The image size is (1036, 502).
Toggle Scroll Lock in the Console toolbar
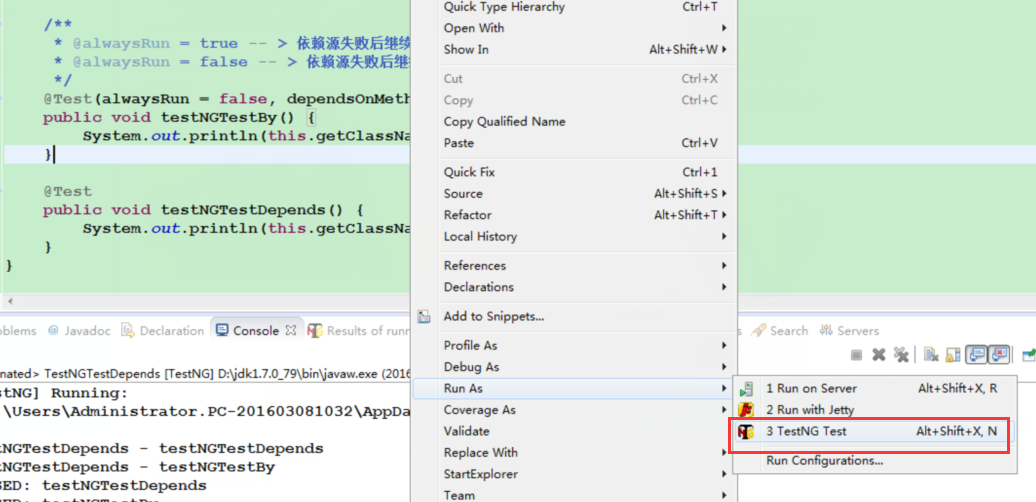[953, 355]
